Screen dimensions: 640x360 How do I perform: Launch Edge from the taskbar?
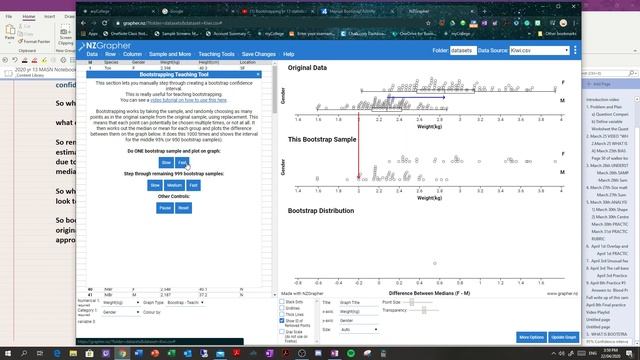click(x=57, y=353)
